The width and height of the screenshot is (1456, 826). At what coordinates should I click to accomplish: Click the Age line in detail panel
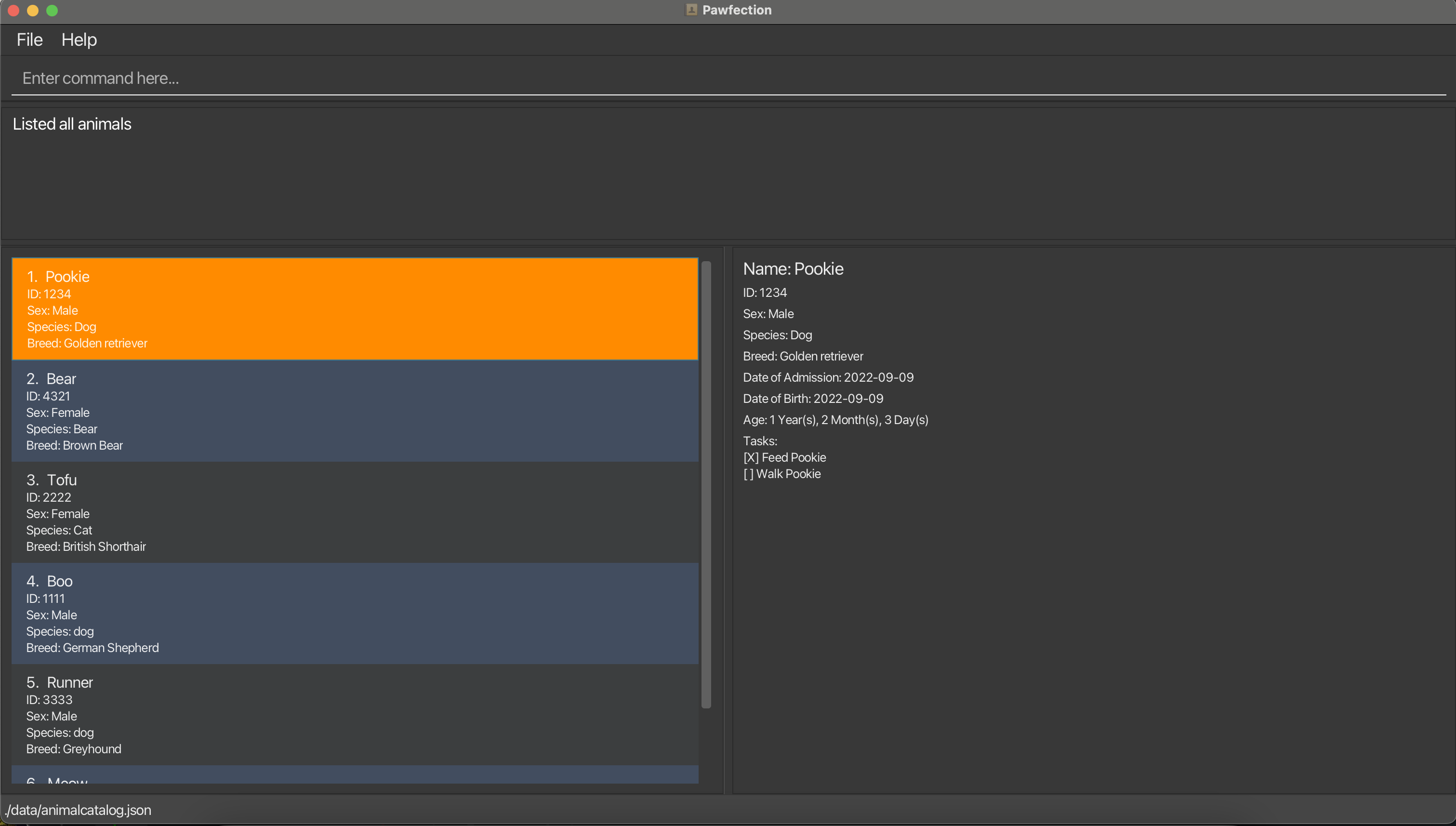click(x=835, y=420)
